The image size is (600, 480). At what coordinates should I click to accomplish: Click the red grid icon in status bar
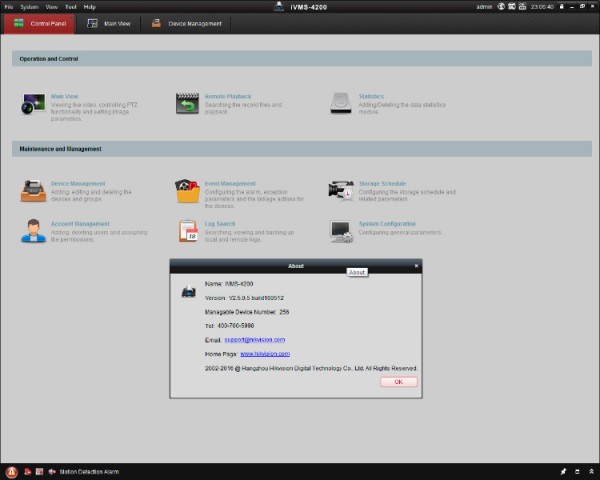coord(39,472)
